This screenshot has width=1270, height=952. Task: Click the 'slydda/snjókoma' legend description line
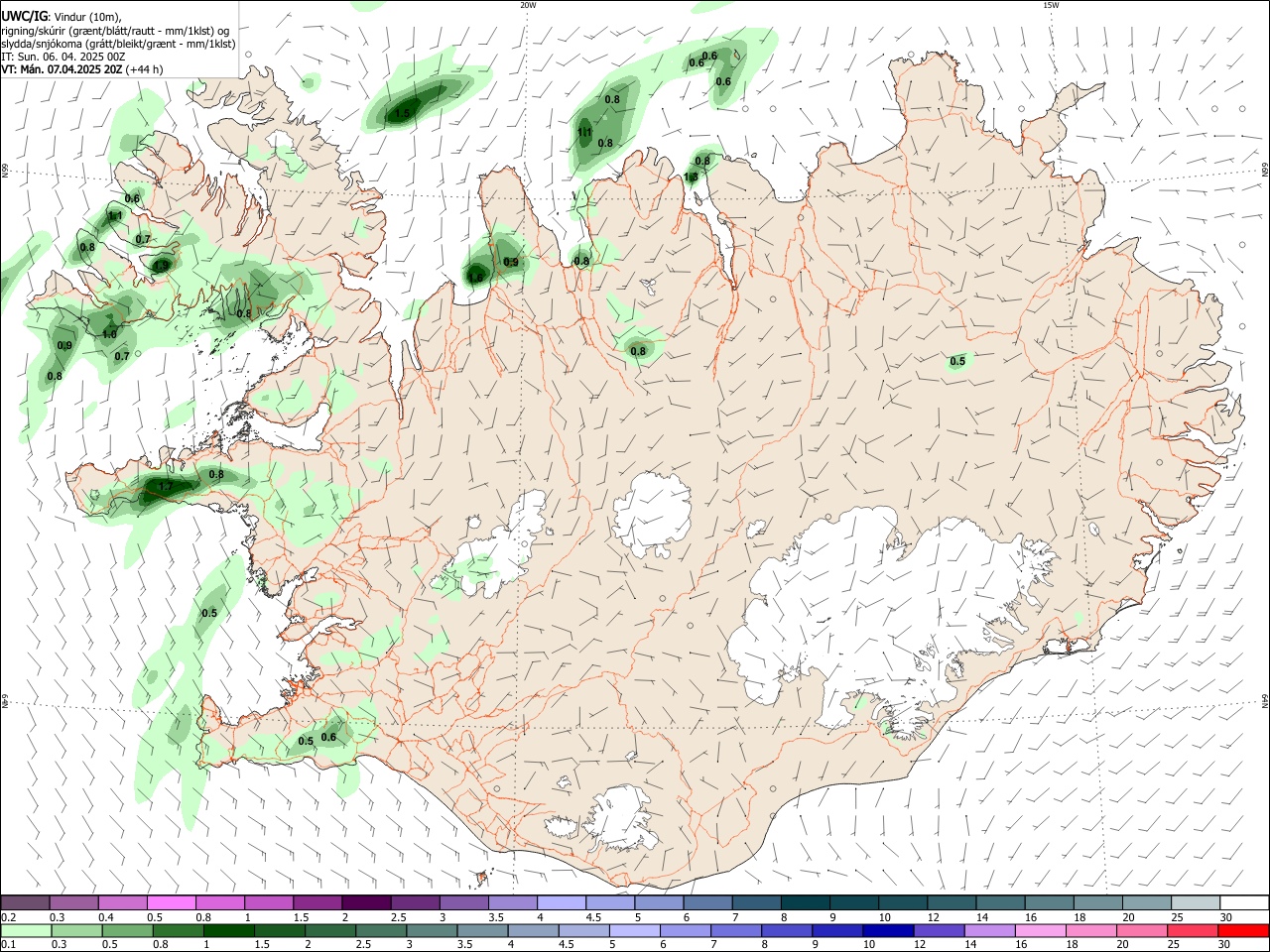tap(118, 44)
